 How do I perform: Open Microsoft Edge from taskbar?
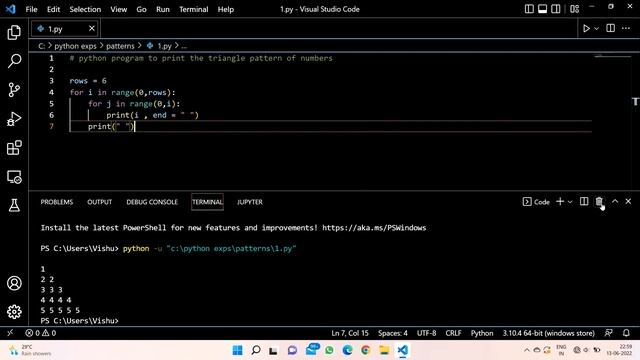347,350
